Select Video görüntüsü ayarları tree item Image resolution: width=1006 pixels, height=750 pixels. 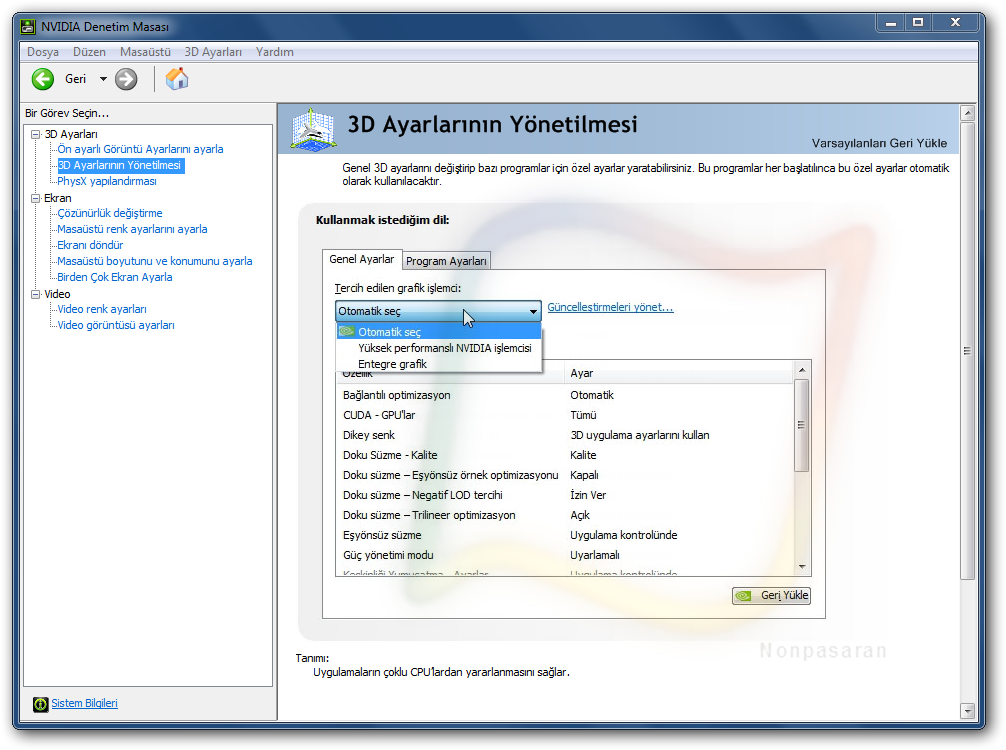point(116,325)
